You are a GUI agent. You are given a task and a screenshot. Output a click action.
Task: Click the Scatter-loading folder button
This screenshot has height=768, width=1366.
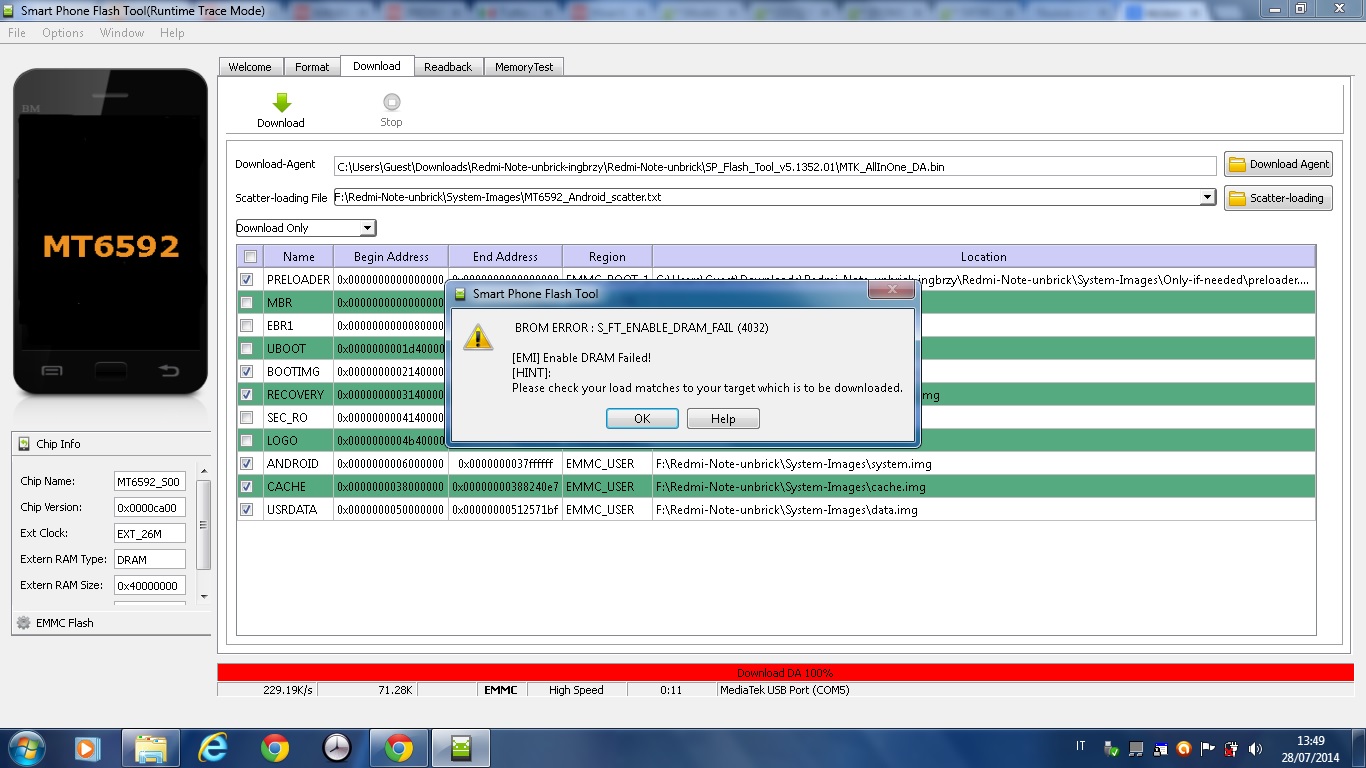[x=1278, y=198]
